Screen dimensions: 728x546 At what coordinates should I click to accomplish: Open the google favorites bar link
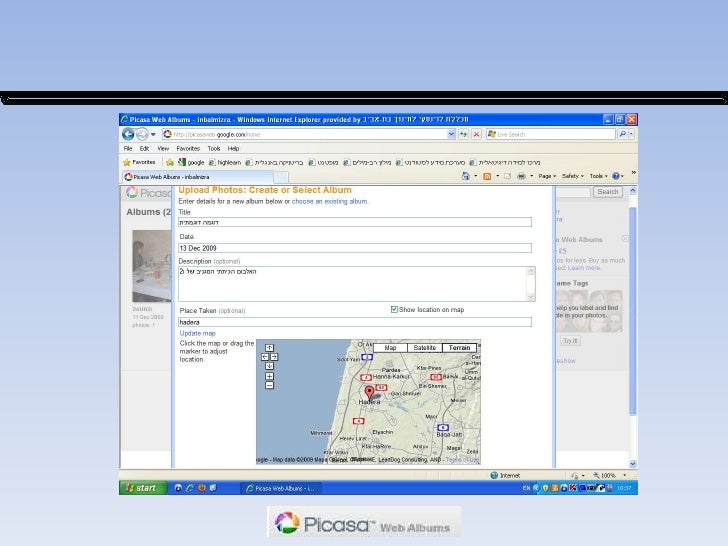pos(191,162)
